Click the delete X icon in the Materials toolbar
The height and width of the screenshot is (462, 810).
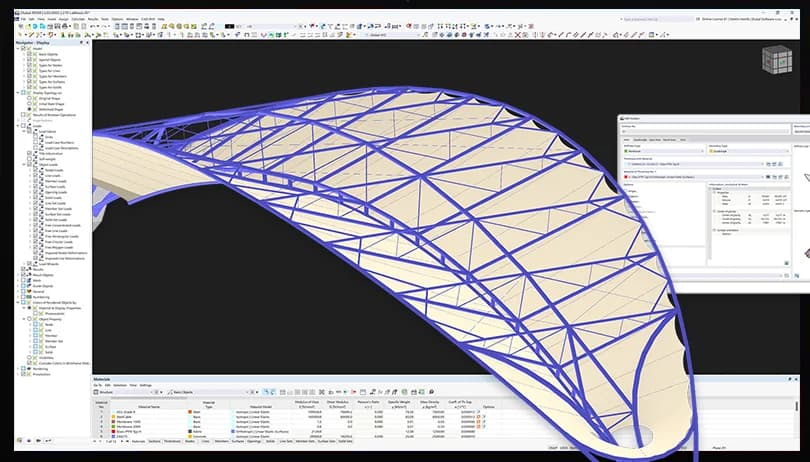(x=321, y=392)
